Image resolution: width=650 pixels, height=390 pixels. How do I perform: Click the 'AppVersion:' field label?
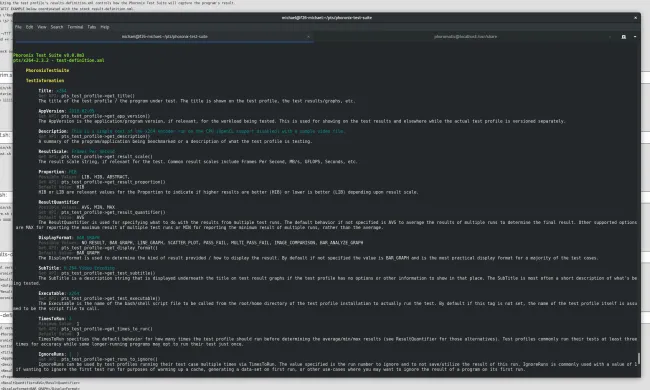tap(52, 111)
